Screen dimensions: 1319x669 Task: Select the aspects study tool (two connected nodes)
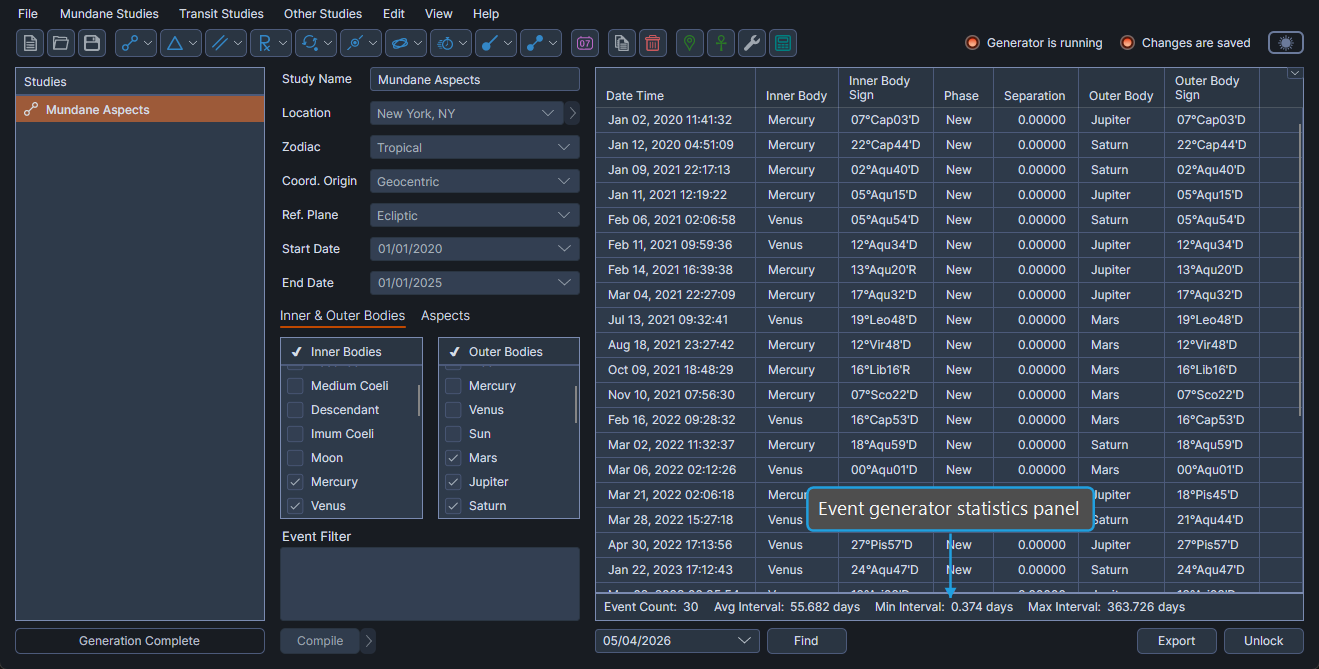[x=136, y=43]
